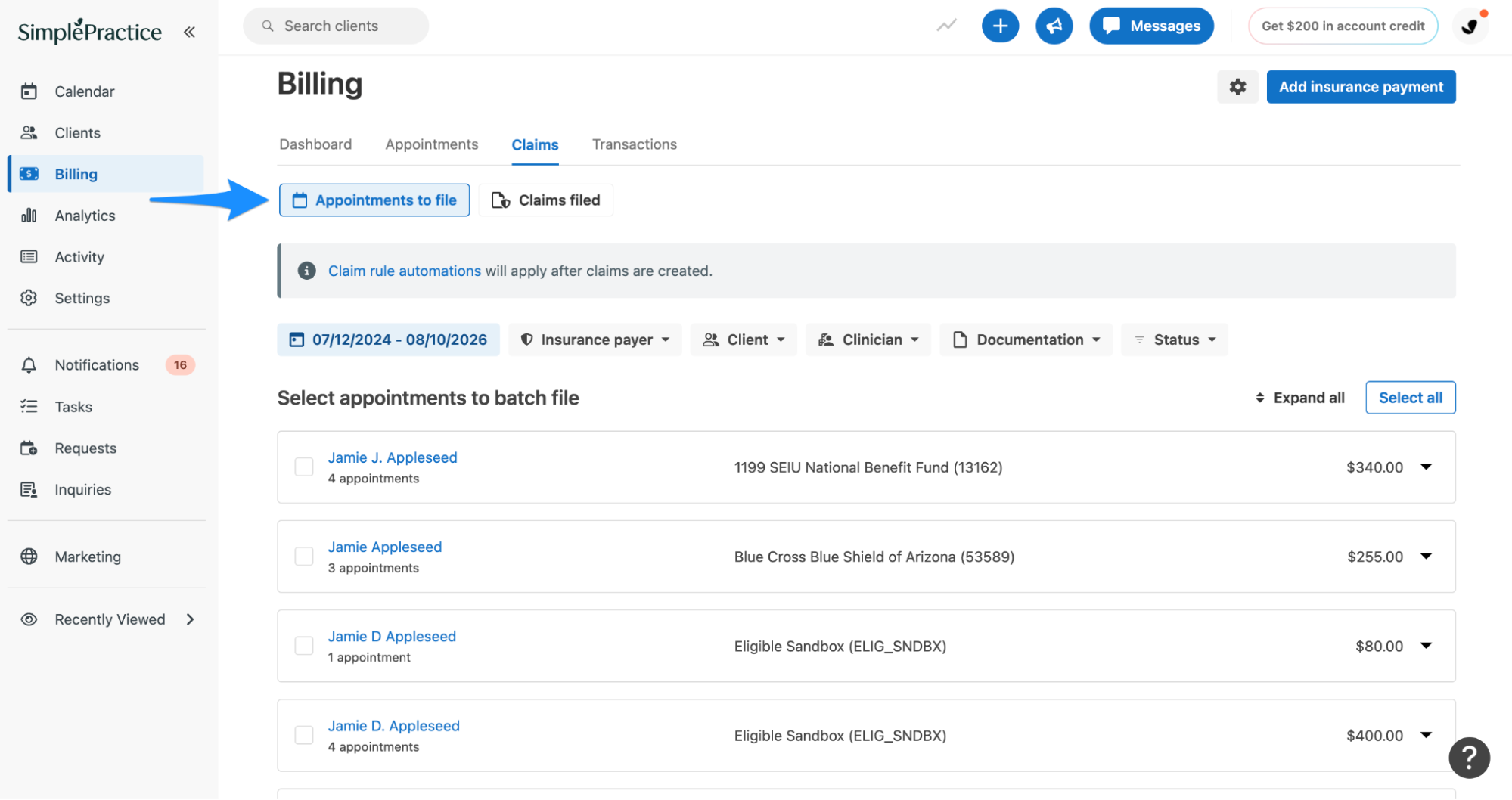Check the box for Jamie D. Appleseed, 4 appointments
The height and width of the screenshot is (800, 1512).
304,735
